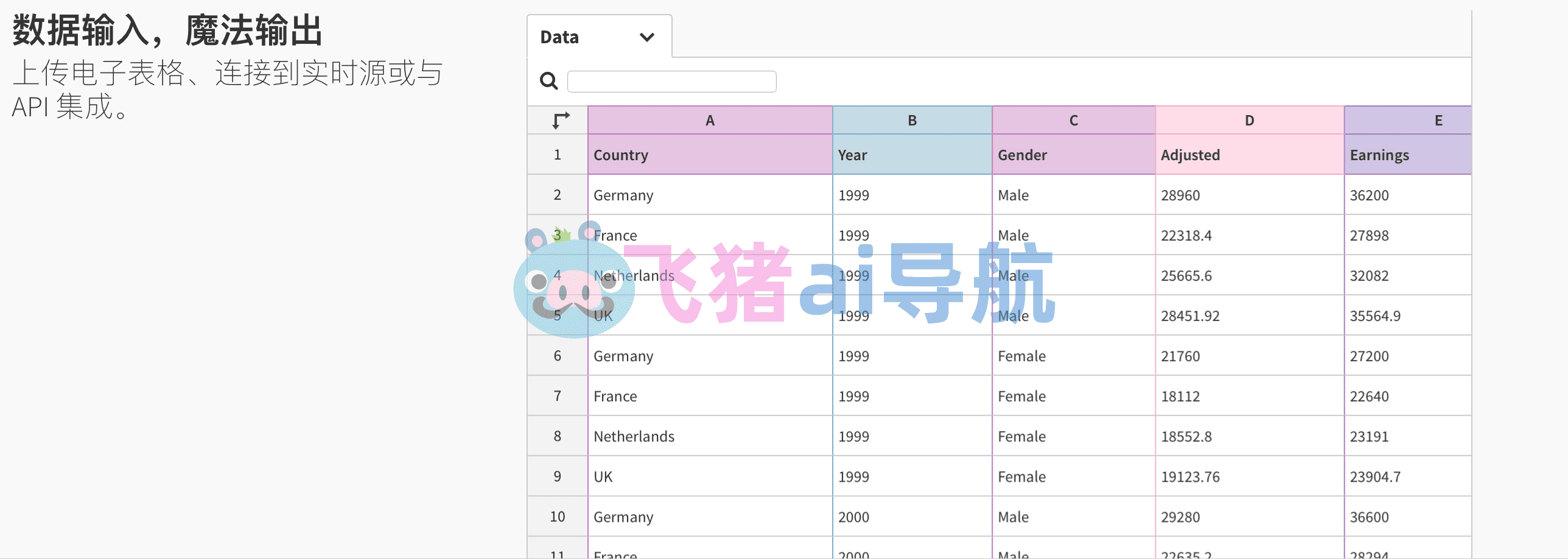
Task: Select column C header
Action: pos(1073,120)
